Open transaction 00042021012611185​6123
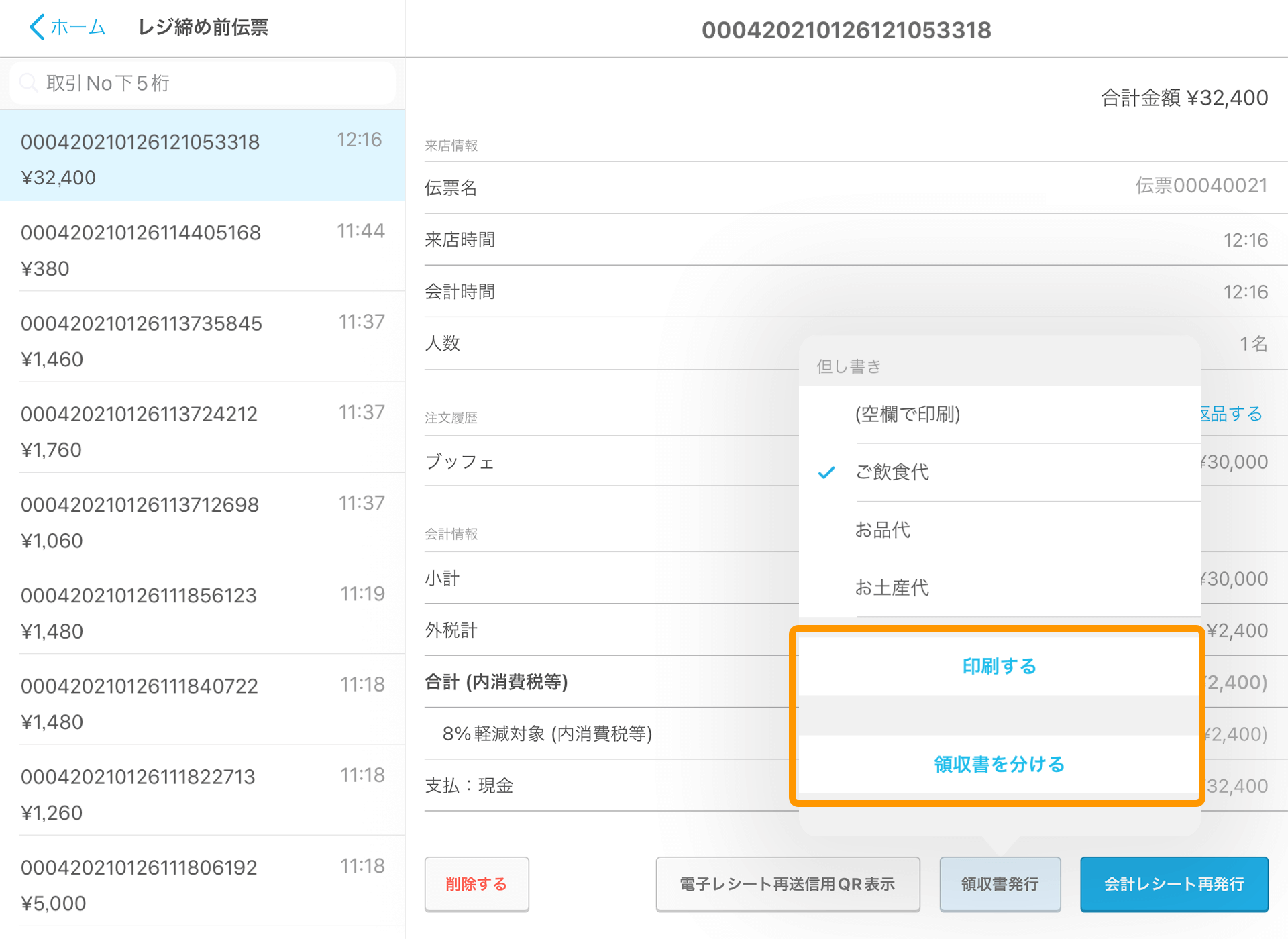The height and width of the screenshot is (939, 1288). [202, 609]
